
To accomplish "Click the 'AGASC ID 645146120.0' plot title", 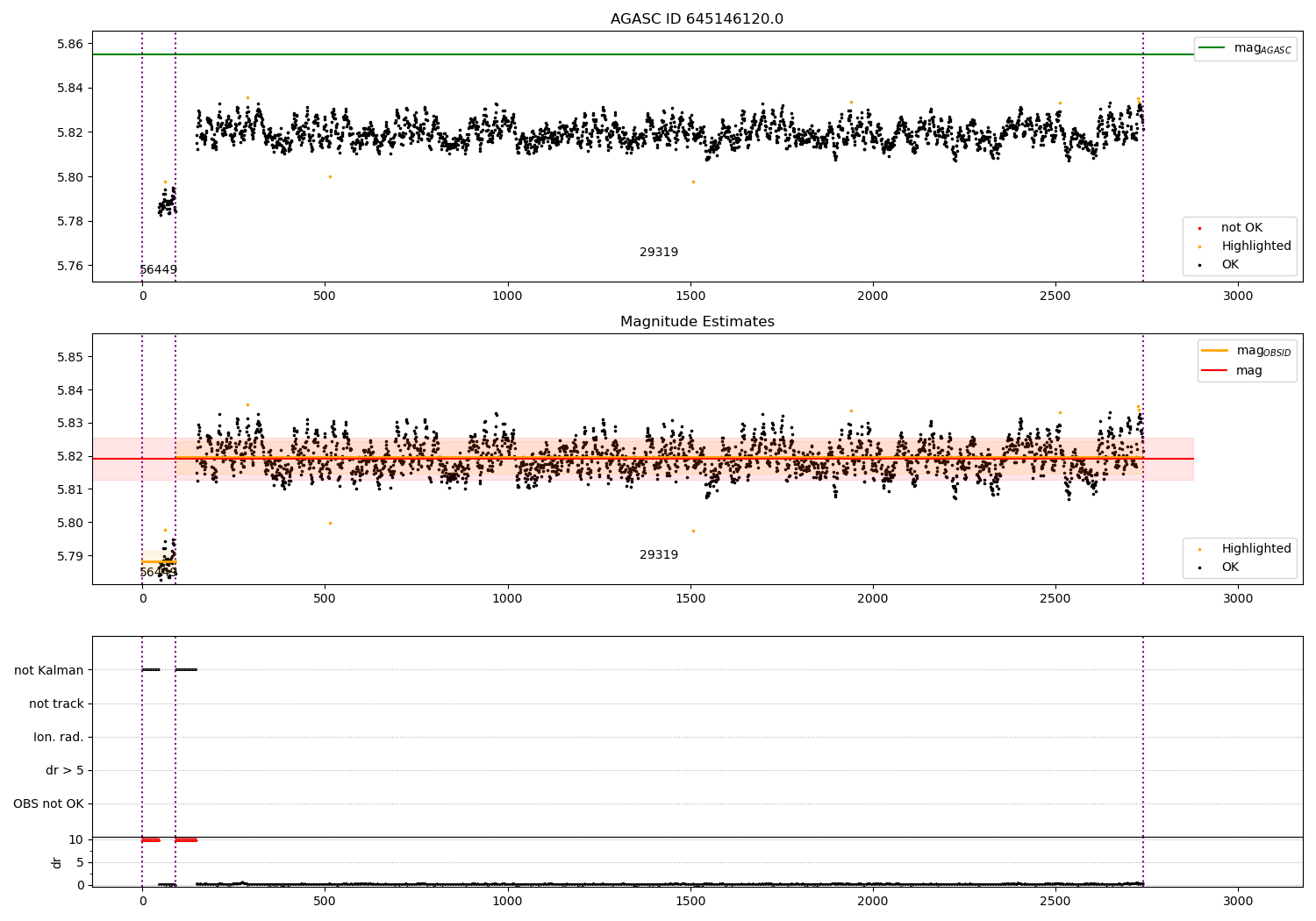I will (x=697, y=19).
